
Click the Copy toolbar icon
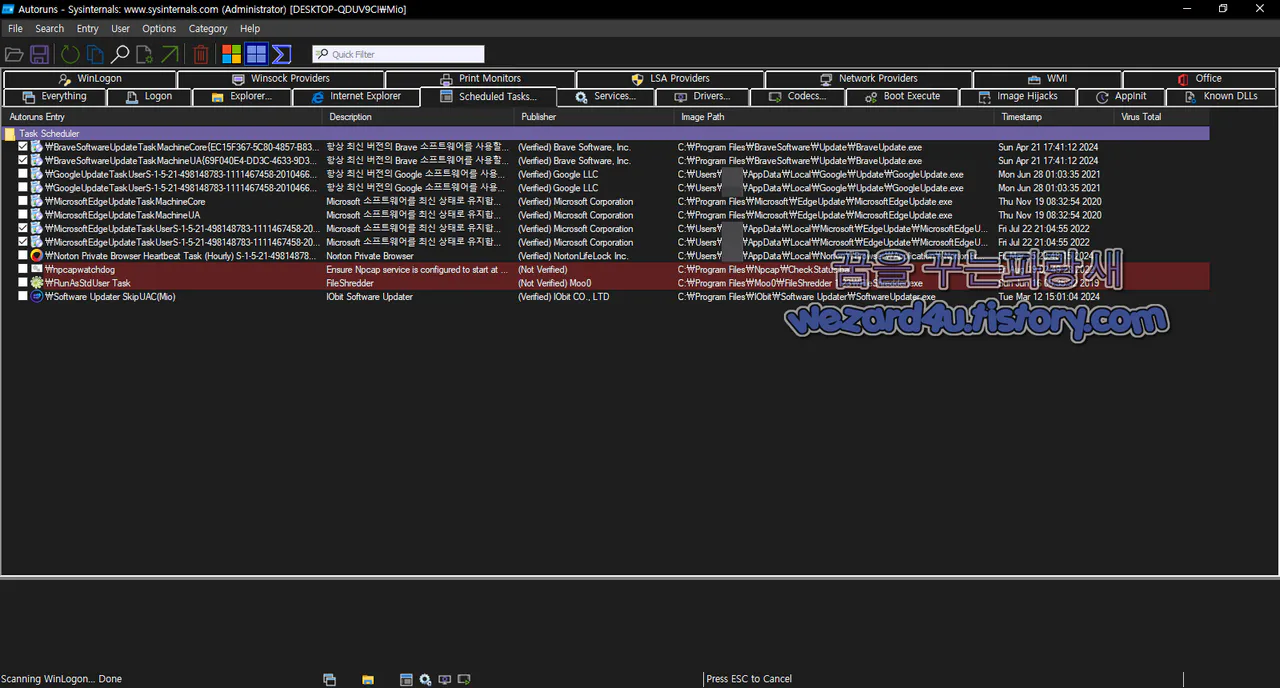95,54
